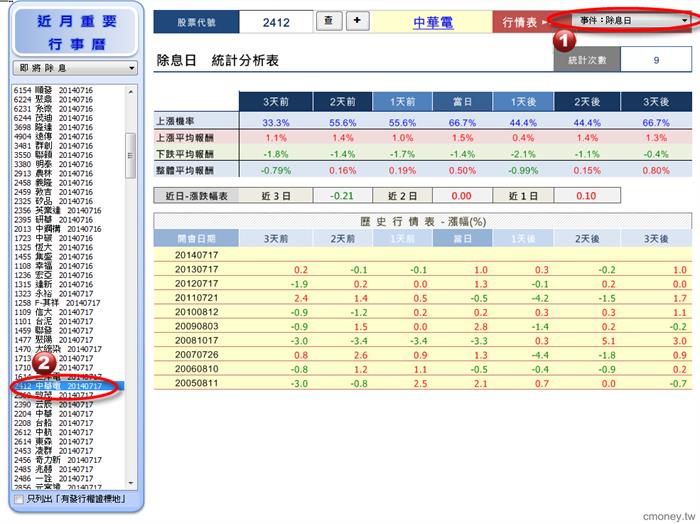Click 近日-漲跌幅表 label
The image size is (700, 524).
tap(196, 195)
